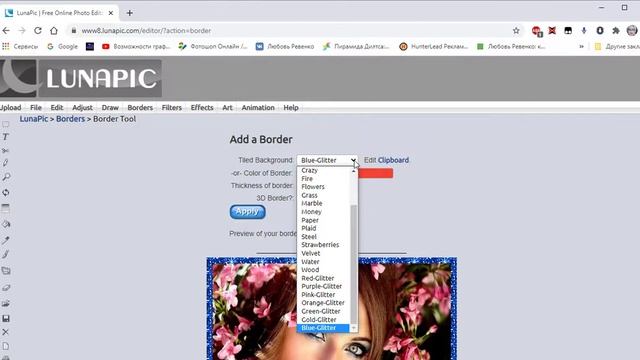Select the magnifier zoom tool
This screenshot has width=640, height=360.
pos(6,177)
